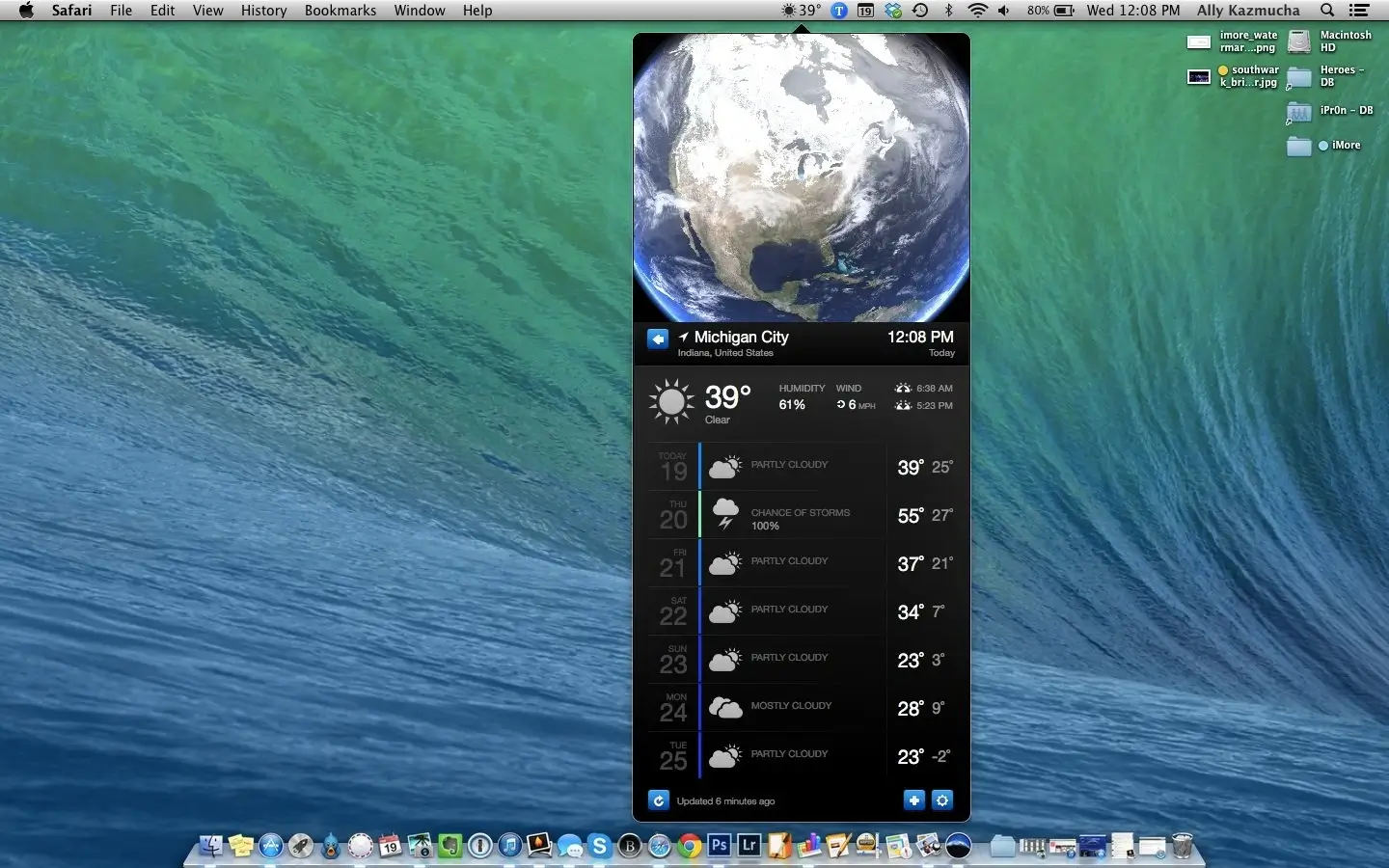Select the Friday 21 forecast row
1389x868 pixels.
coord(802,563)
